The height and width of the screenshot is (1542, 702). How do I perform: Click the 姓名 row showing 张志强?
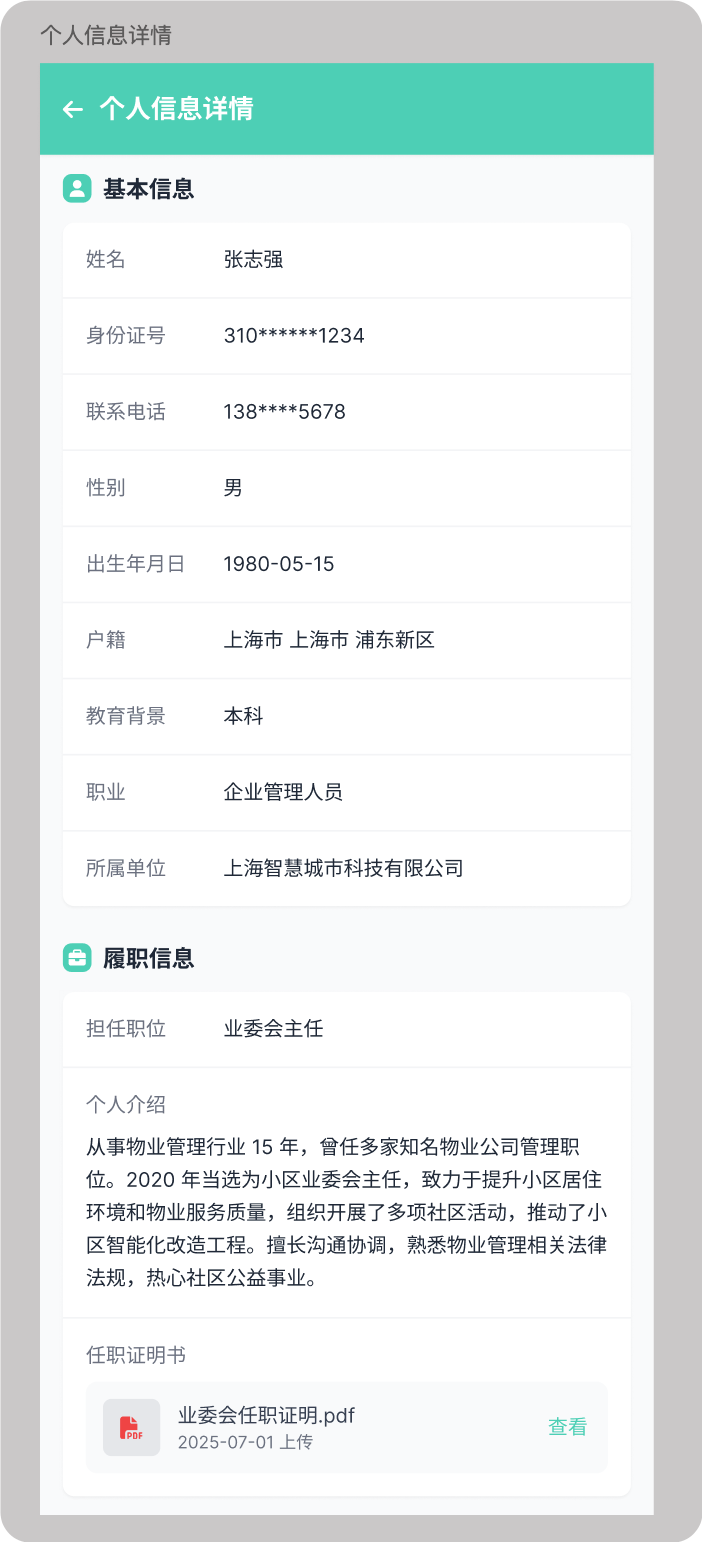tap(251, 259)
